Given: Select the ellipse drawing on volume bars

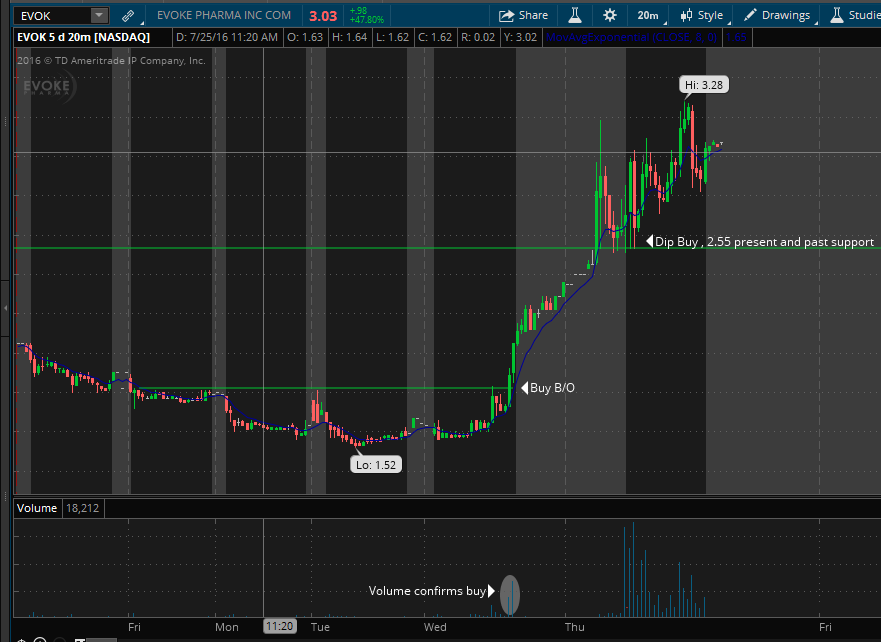Looking at the screenshot, I should (x=510, y=595).
